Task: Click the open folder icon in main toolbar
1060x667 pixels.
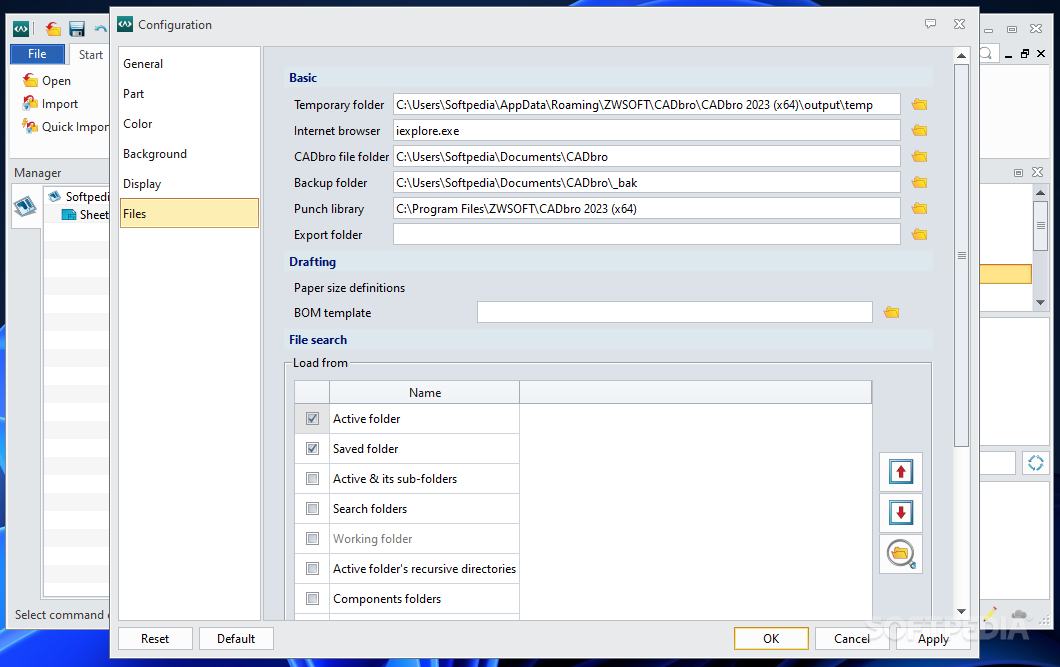Action: pyautogui.click(x=53, y=28)
